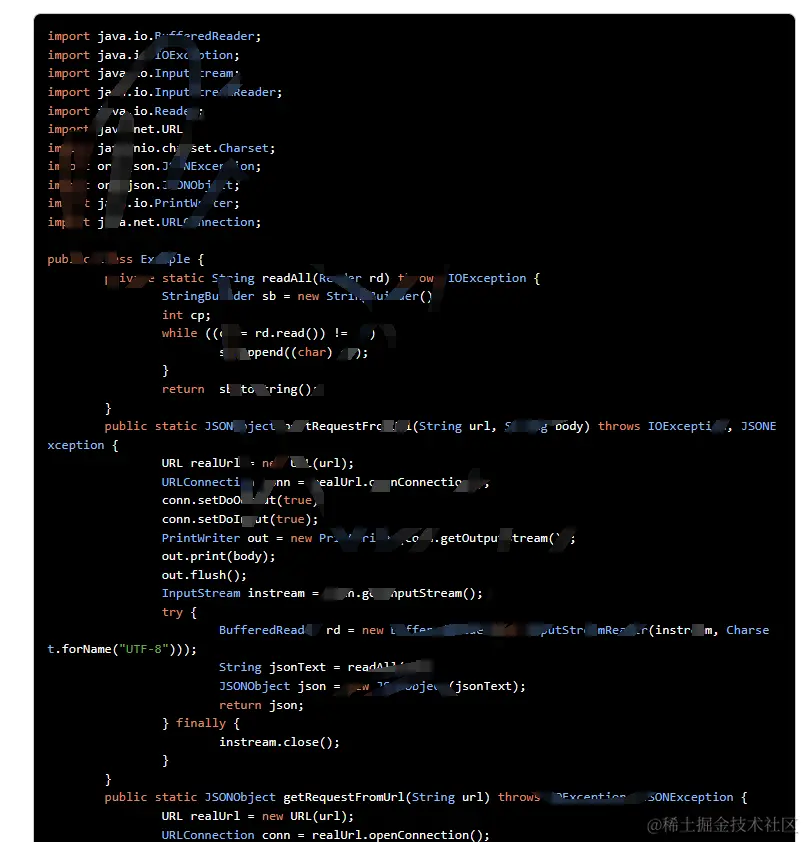Image resolution: width=805 pixels, height=842 pixels.
Task: Select the "java.net.URLConnection;" import line
Action: [154, 222]
